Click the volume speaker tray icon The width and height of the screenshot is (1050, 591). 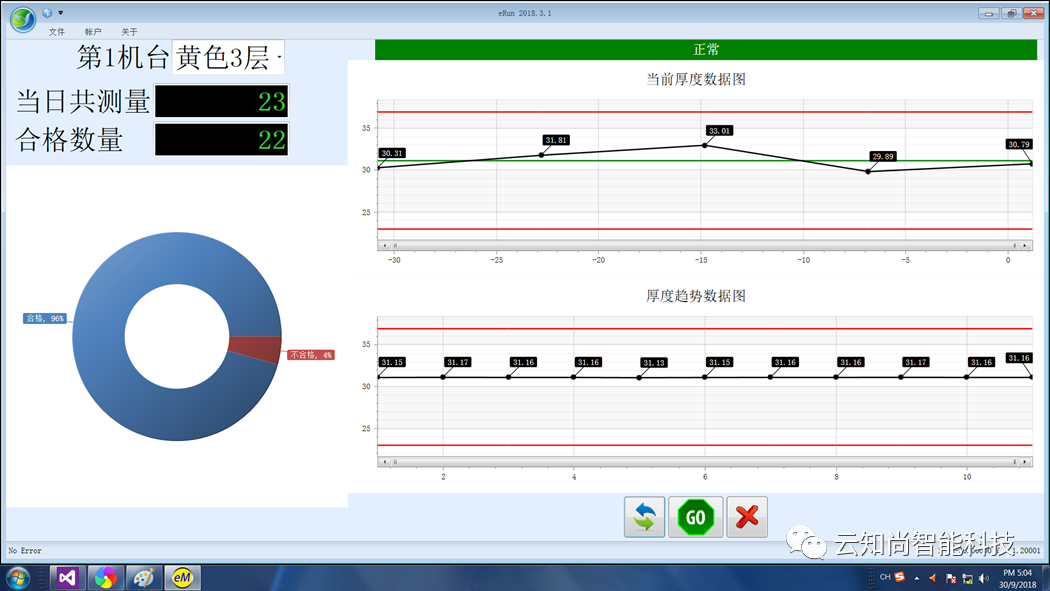(983, 578)
